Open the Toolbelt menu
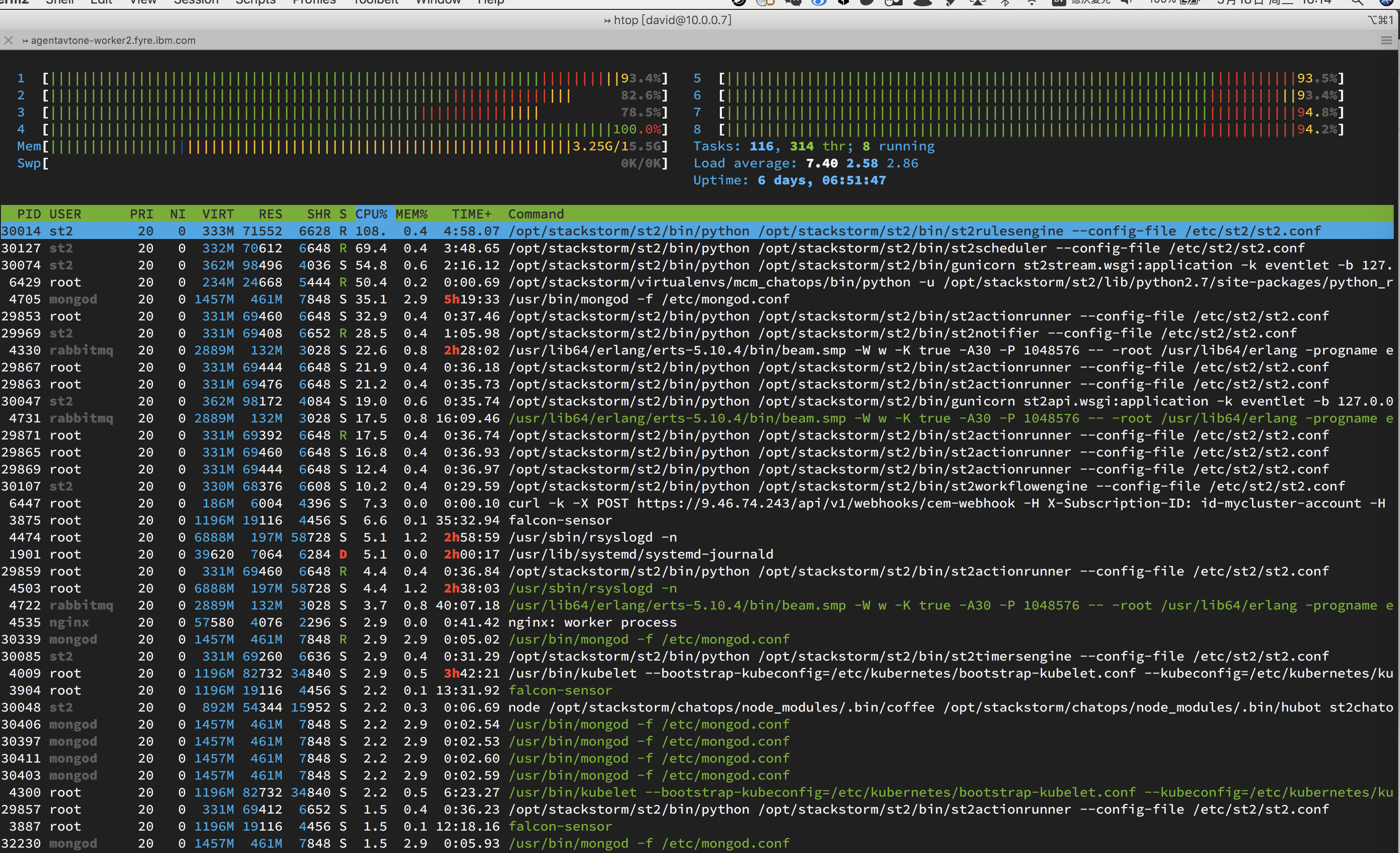1400x853 pixels. coord(375,2)
